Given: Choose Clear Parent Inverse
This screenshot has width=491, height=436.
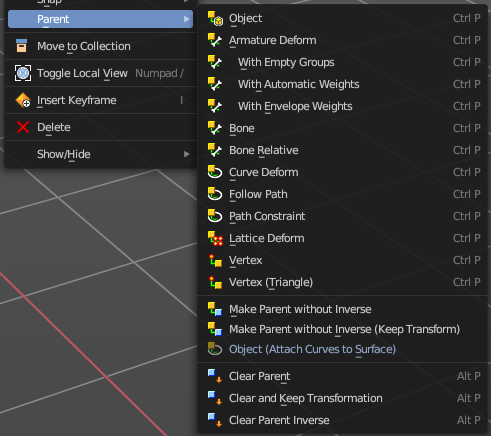Looking at the screenshot, I should tap(343, 420).
